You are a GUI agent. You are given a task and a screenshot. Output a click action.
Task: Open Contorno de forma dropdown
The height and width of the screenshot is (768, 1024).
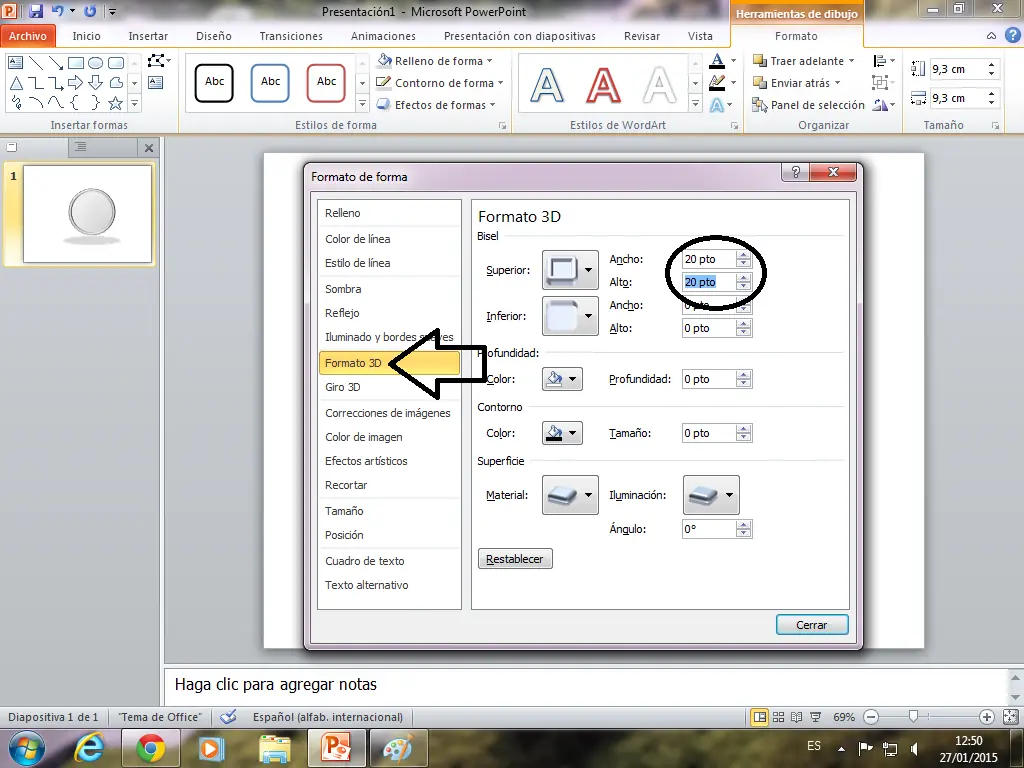(440, 83)
